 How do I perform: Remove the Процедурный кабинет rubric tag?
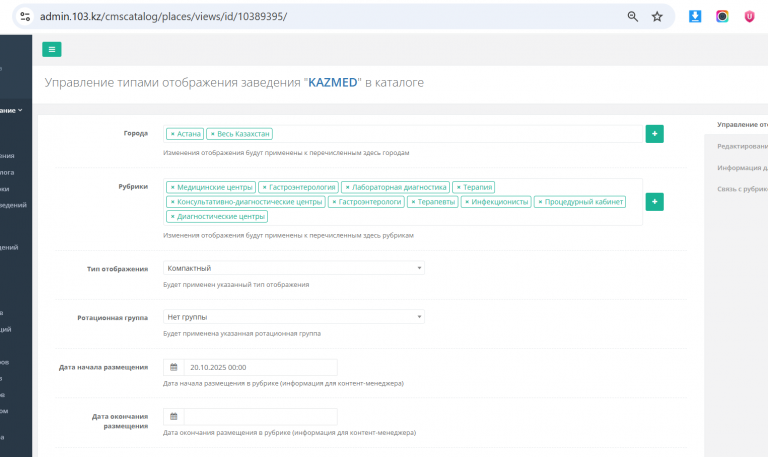(539, 202)
